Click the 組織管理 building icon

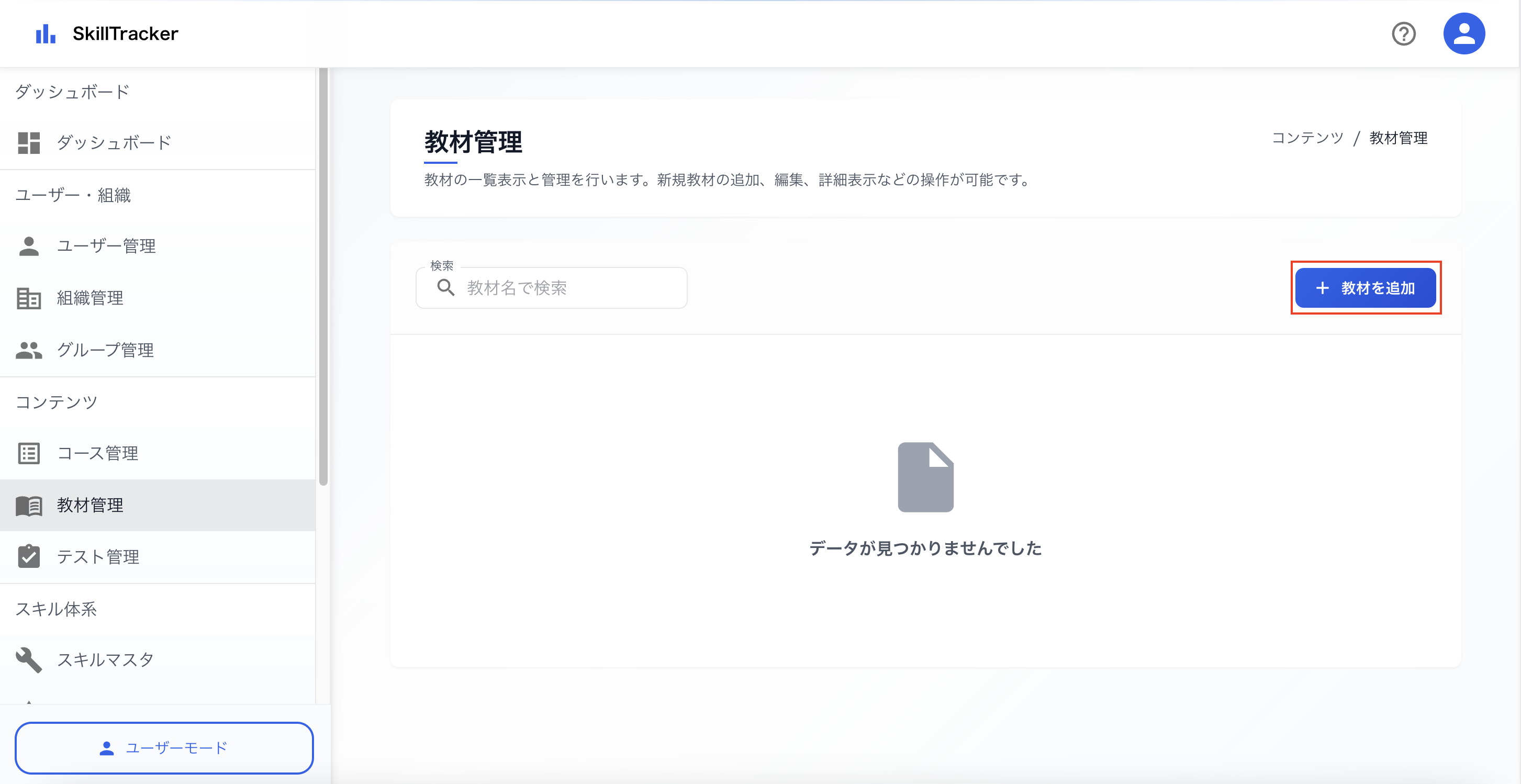point(28,298)
